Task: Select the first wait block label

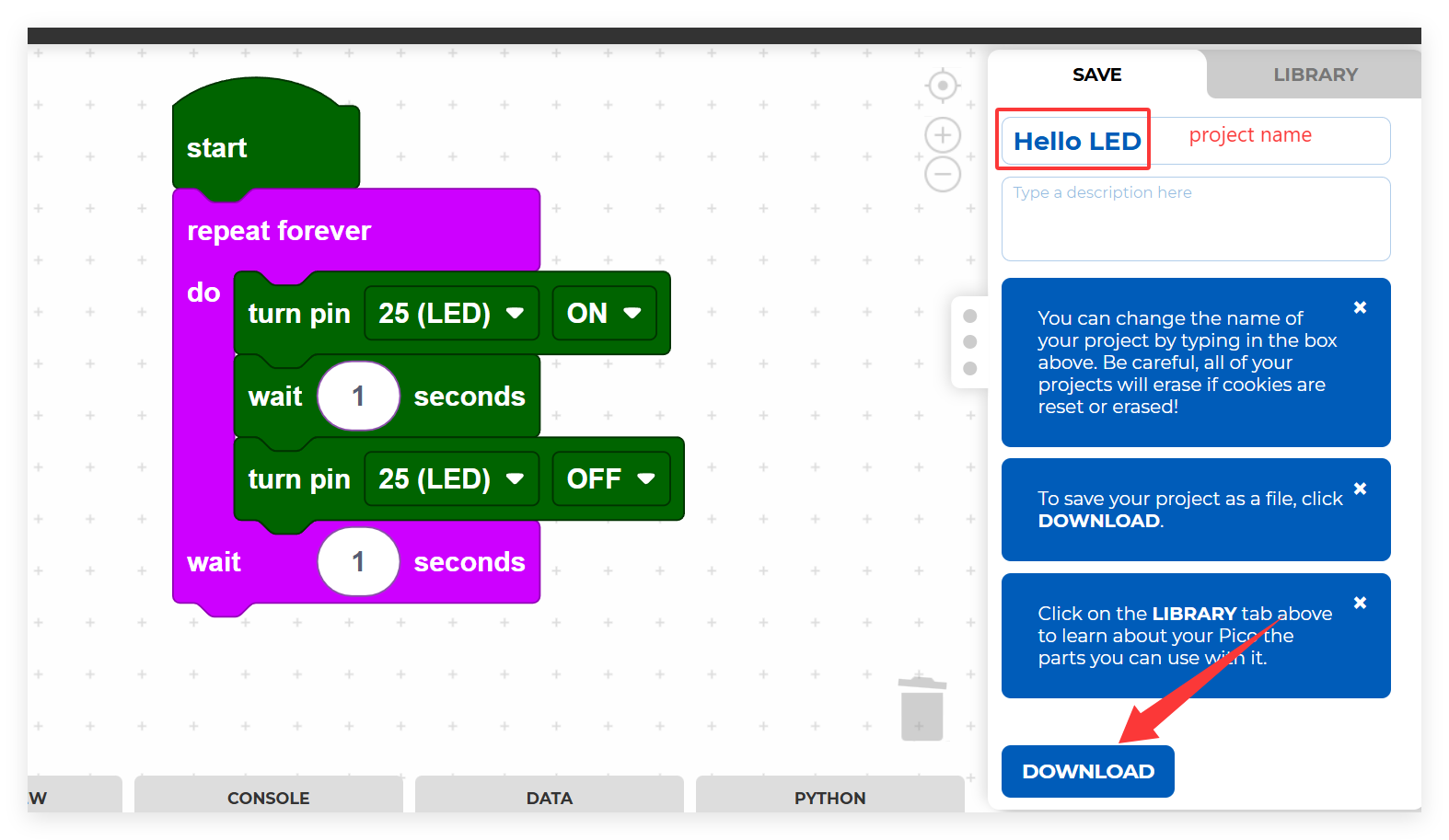Action: point(275,397)
